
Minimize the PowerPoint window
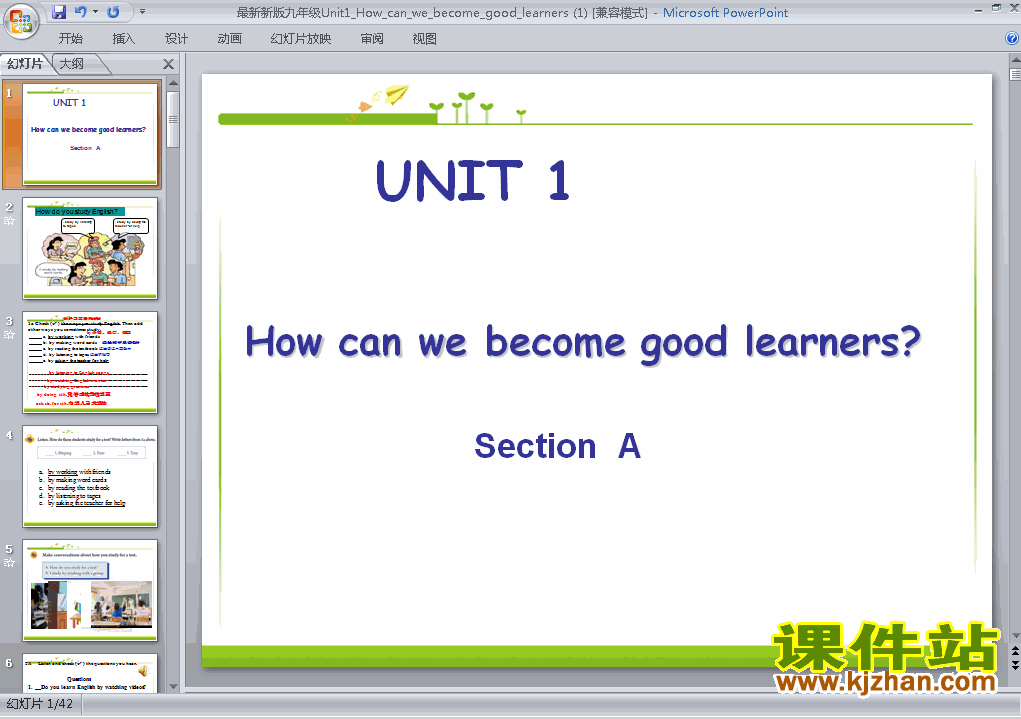pyautogui.click(x=978, y=9)
